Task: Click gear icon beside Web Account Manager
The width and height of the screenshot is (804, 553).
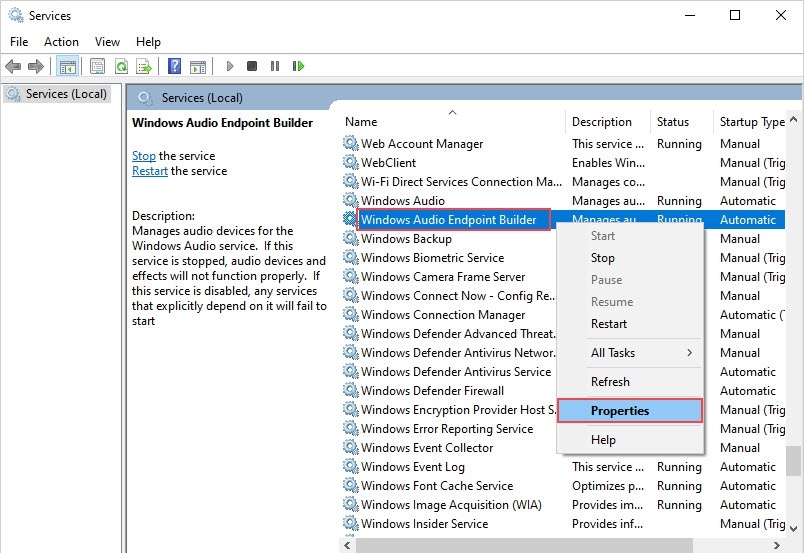Action: click(x=351, y=143)
